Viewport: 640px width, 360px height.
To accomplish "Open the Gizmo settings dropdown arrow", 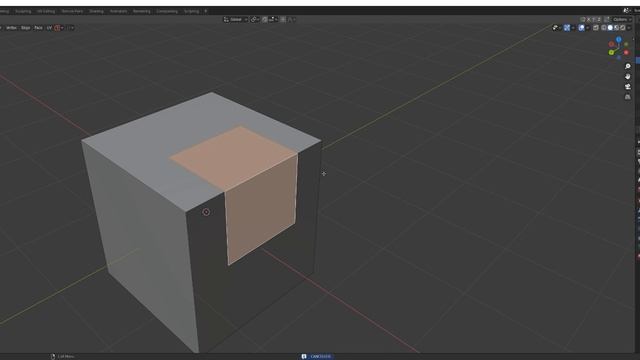I will [x=573, y=28].
